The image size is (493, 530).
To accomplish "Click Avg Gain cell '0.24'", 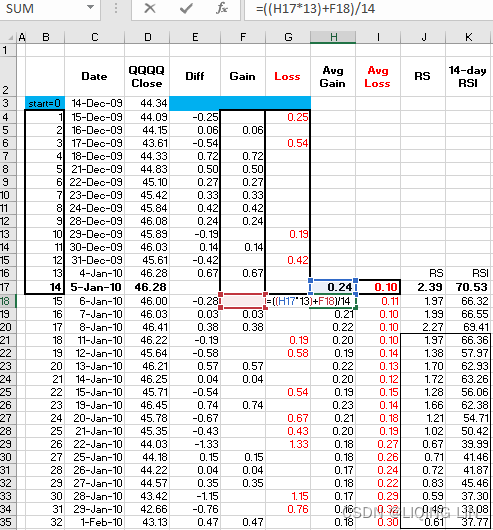I will tap(333, 287).
